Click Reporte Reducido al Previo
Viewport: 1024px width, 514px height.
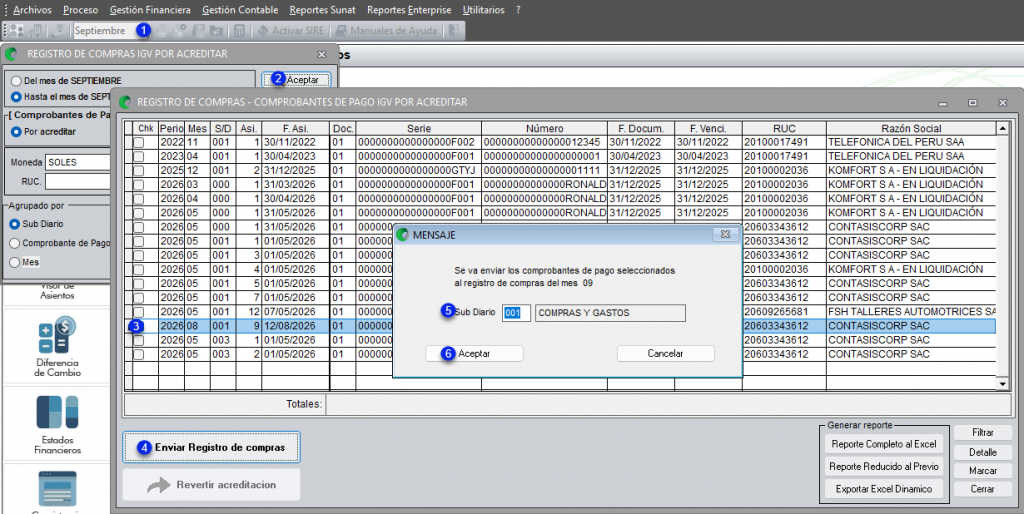coord(884,466)
